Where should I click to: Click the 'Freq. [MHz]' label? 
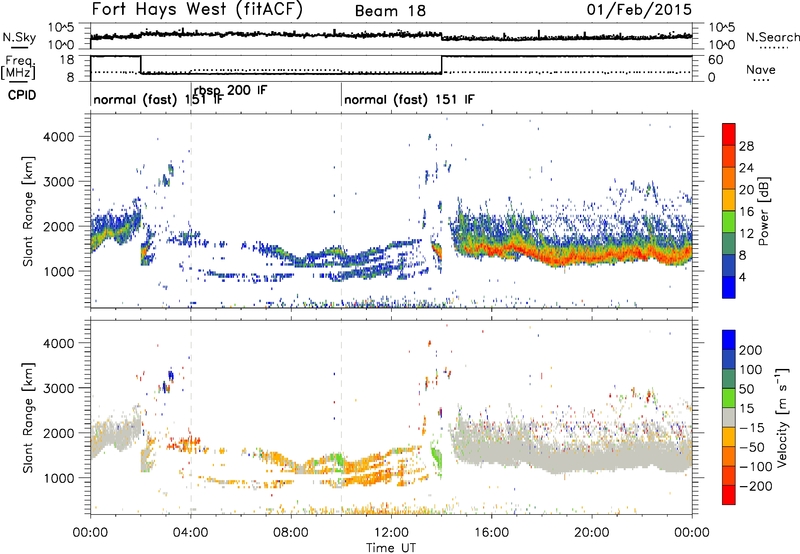pos(19,67)
